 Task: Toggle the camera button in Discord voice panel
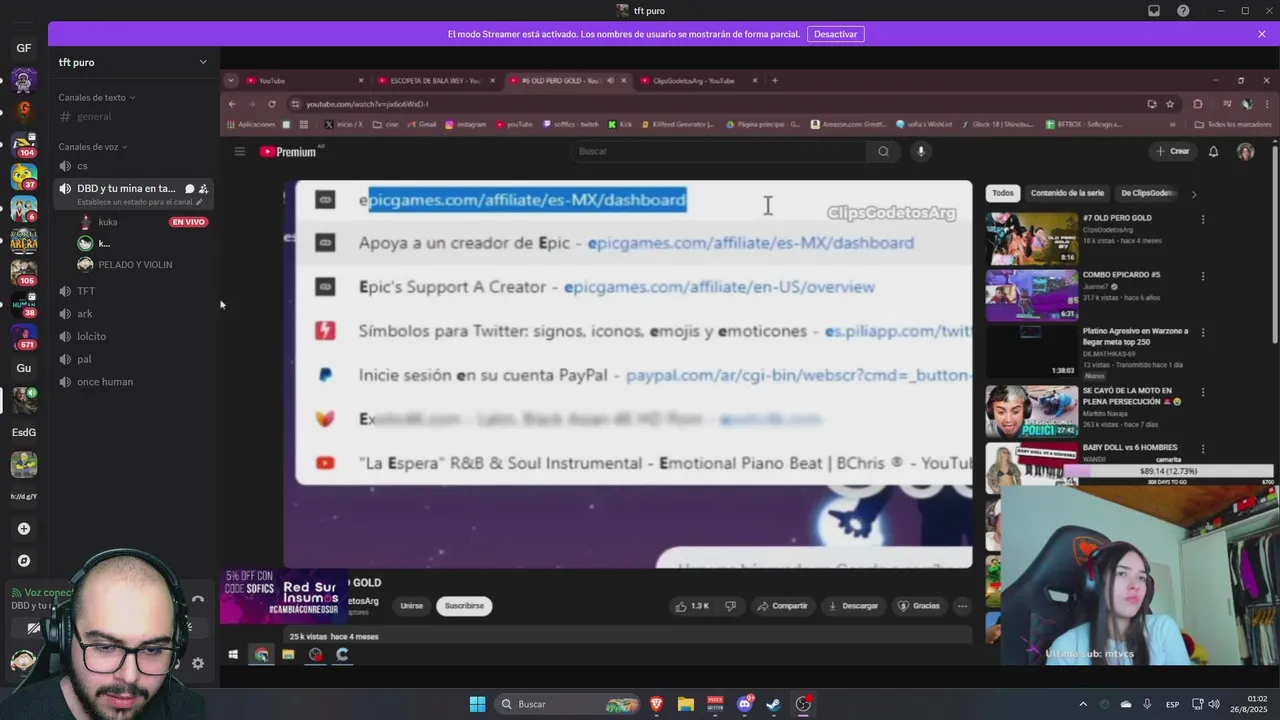(x=34, y=628)
